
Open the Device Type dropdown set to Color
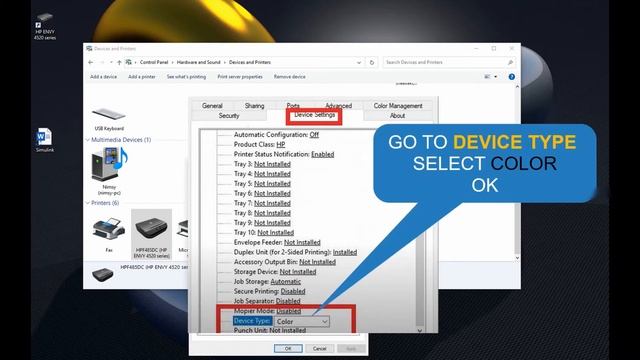(x=302, y=322)
